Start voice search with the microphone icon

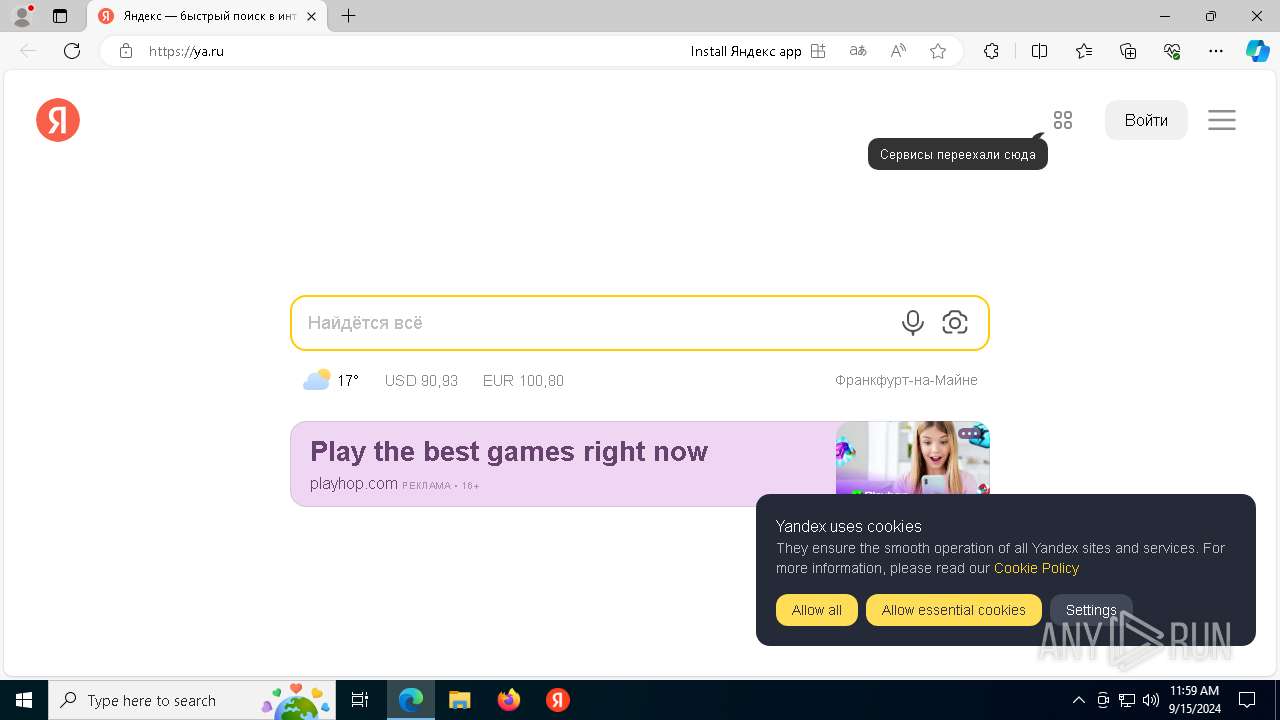(912, 322)
